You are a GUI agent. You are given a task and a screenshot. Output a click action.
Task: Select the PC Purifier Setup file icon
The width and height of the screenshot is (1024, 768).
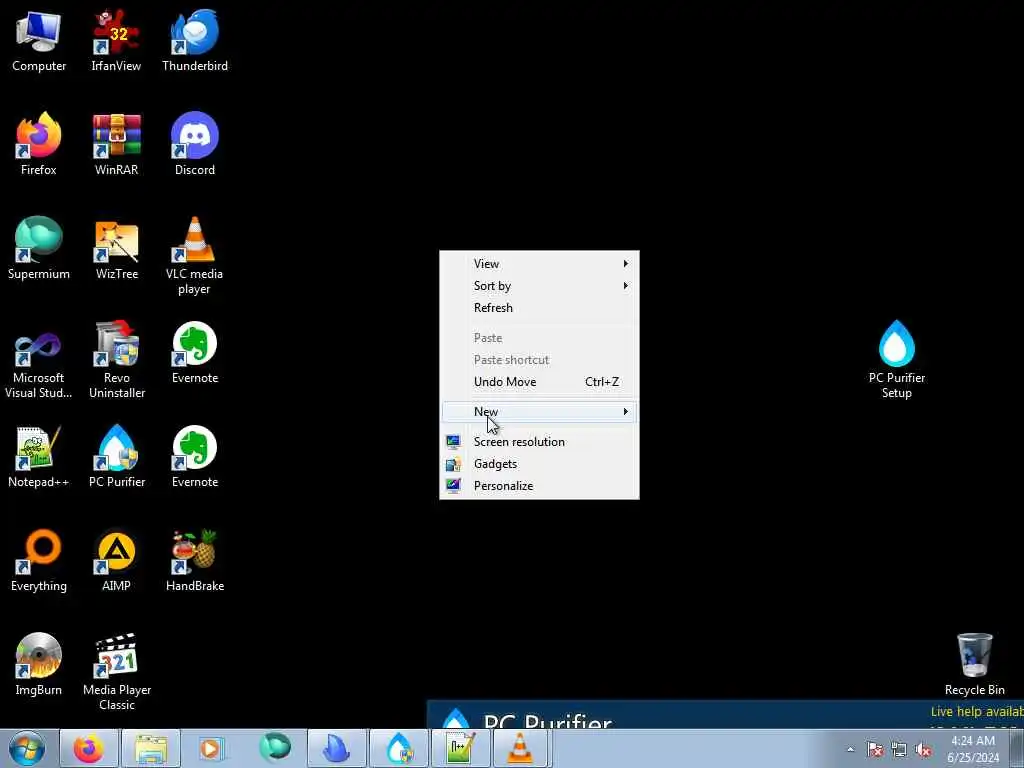[897, 360]
